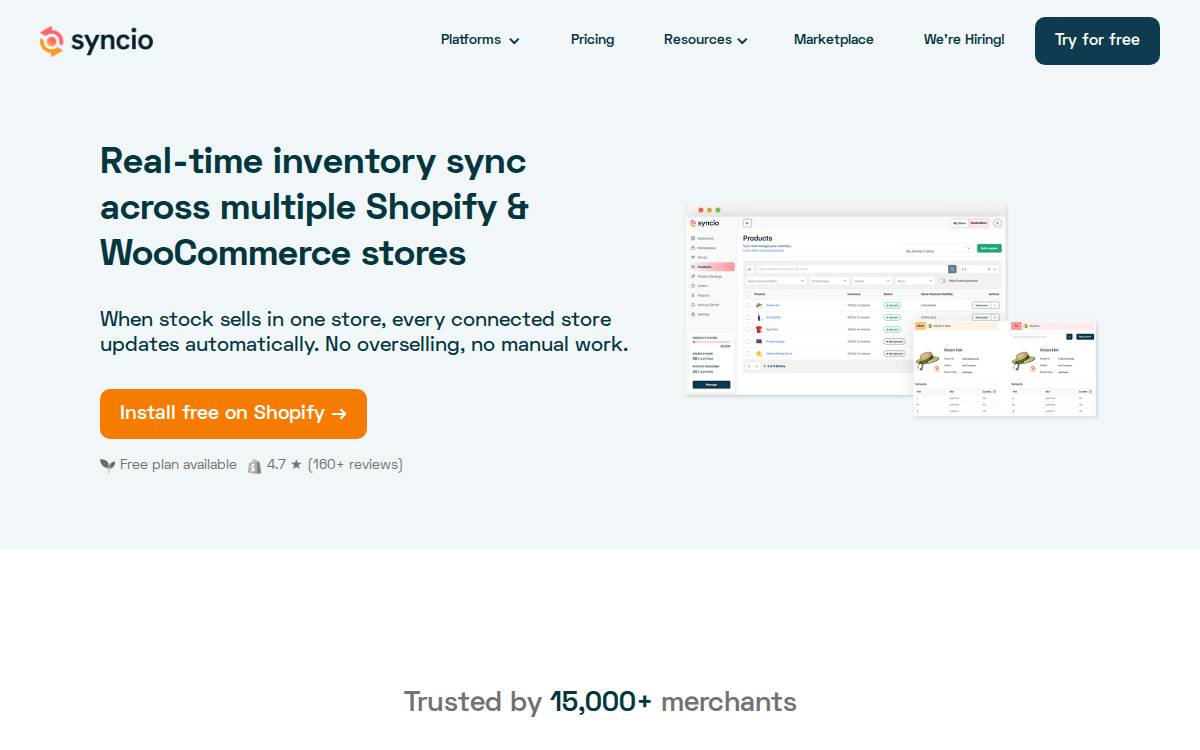Open the Syncio Products dashboard preview image
The image size is (1200, 750).
[x=891, y=311]
